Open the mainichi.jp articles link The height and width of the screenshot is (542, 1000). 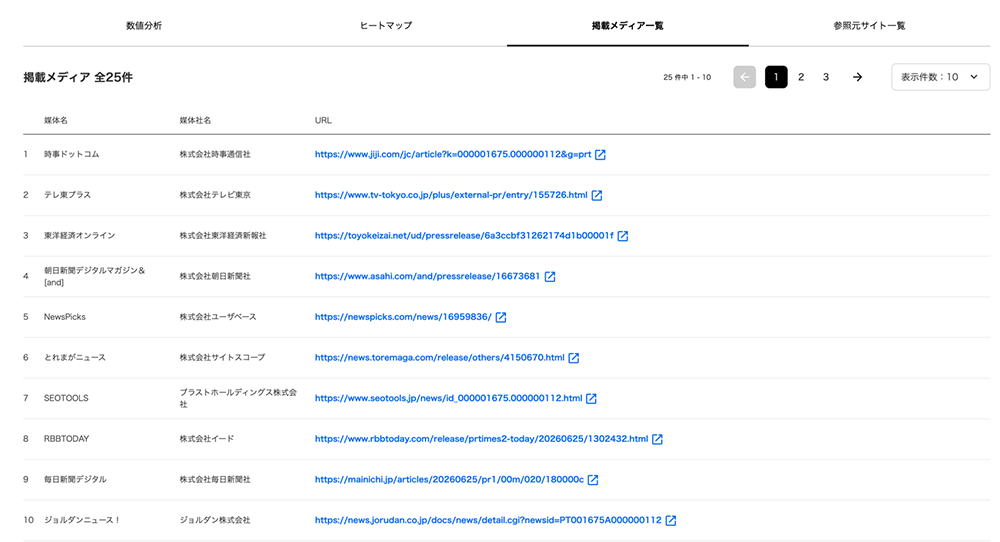[x=449, y=480]
